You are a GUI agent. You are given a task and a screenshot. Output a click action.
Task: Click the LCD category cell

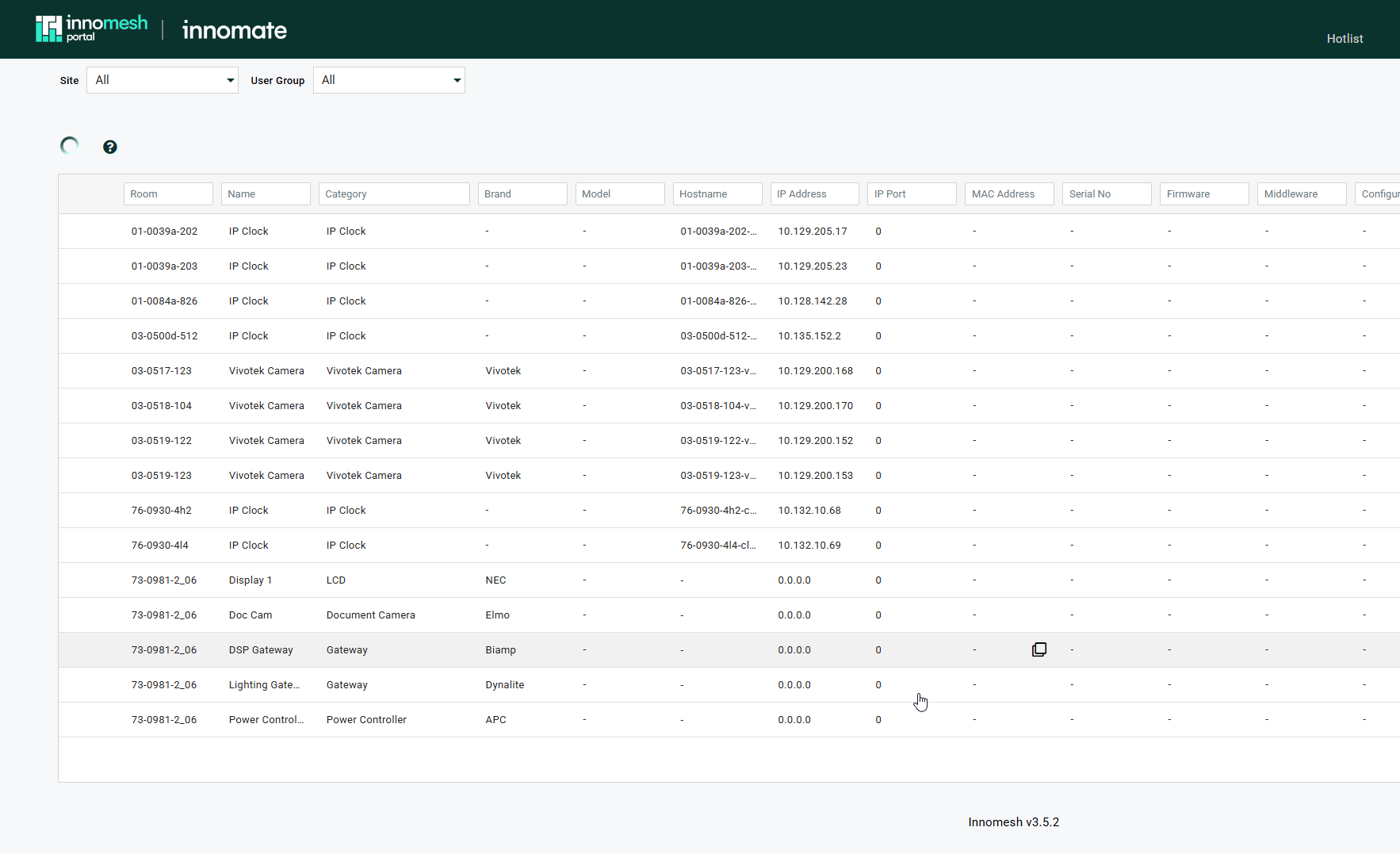(x=336, y=580)
